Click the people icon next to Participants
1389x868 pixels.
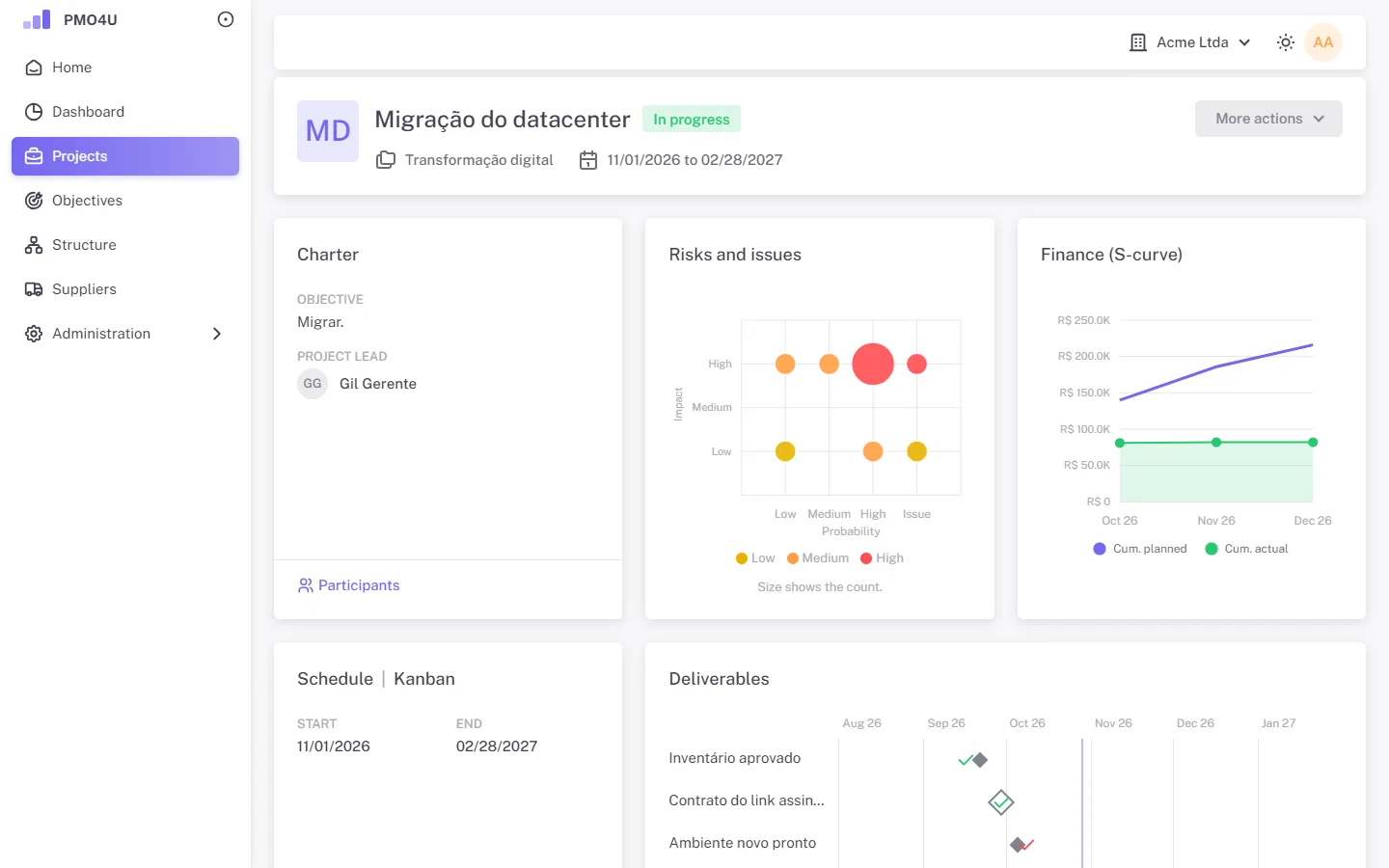306,585
